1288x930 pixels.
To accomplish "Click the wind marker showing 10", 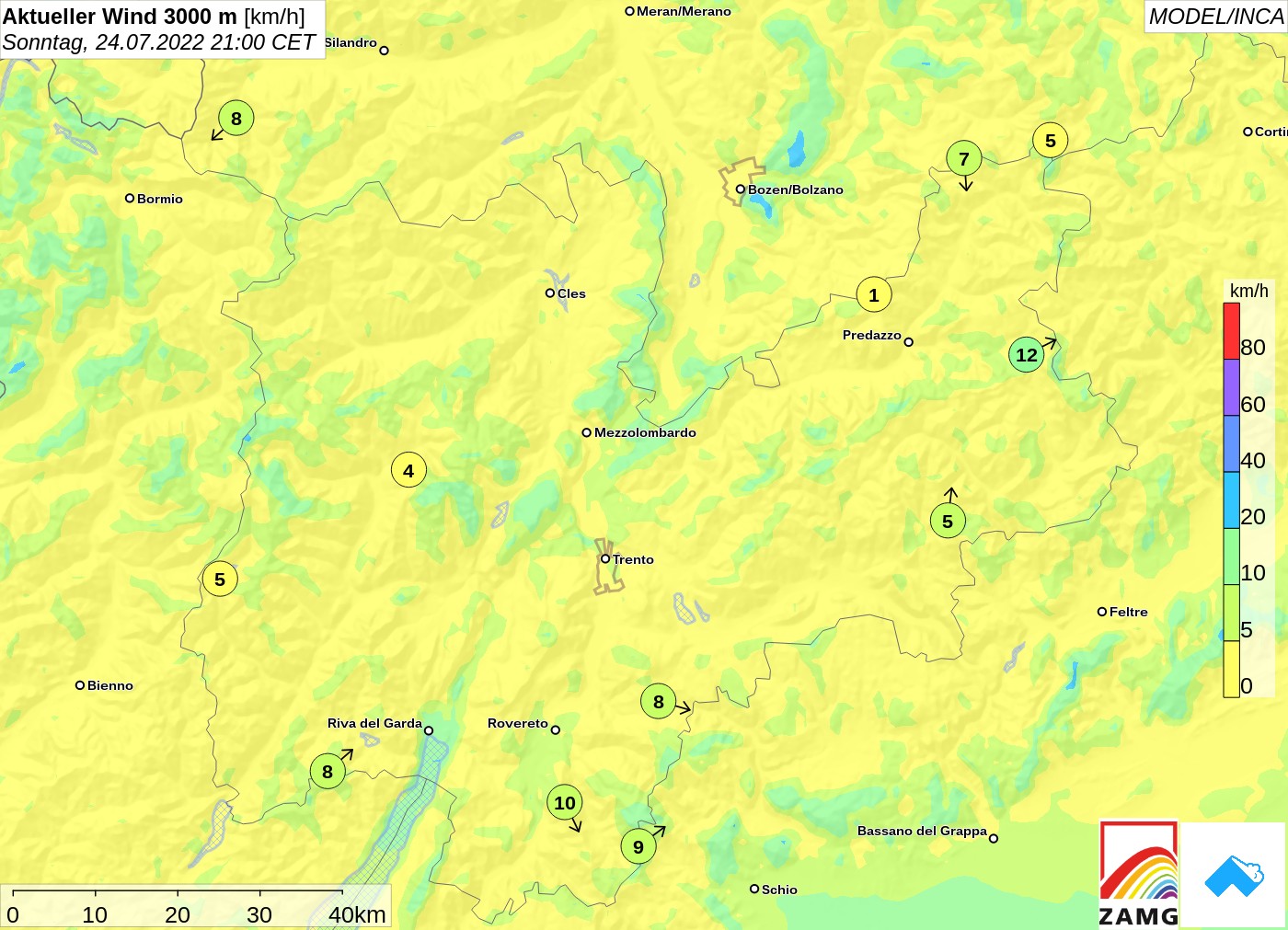I will 565,803.
